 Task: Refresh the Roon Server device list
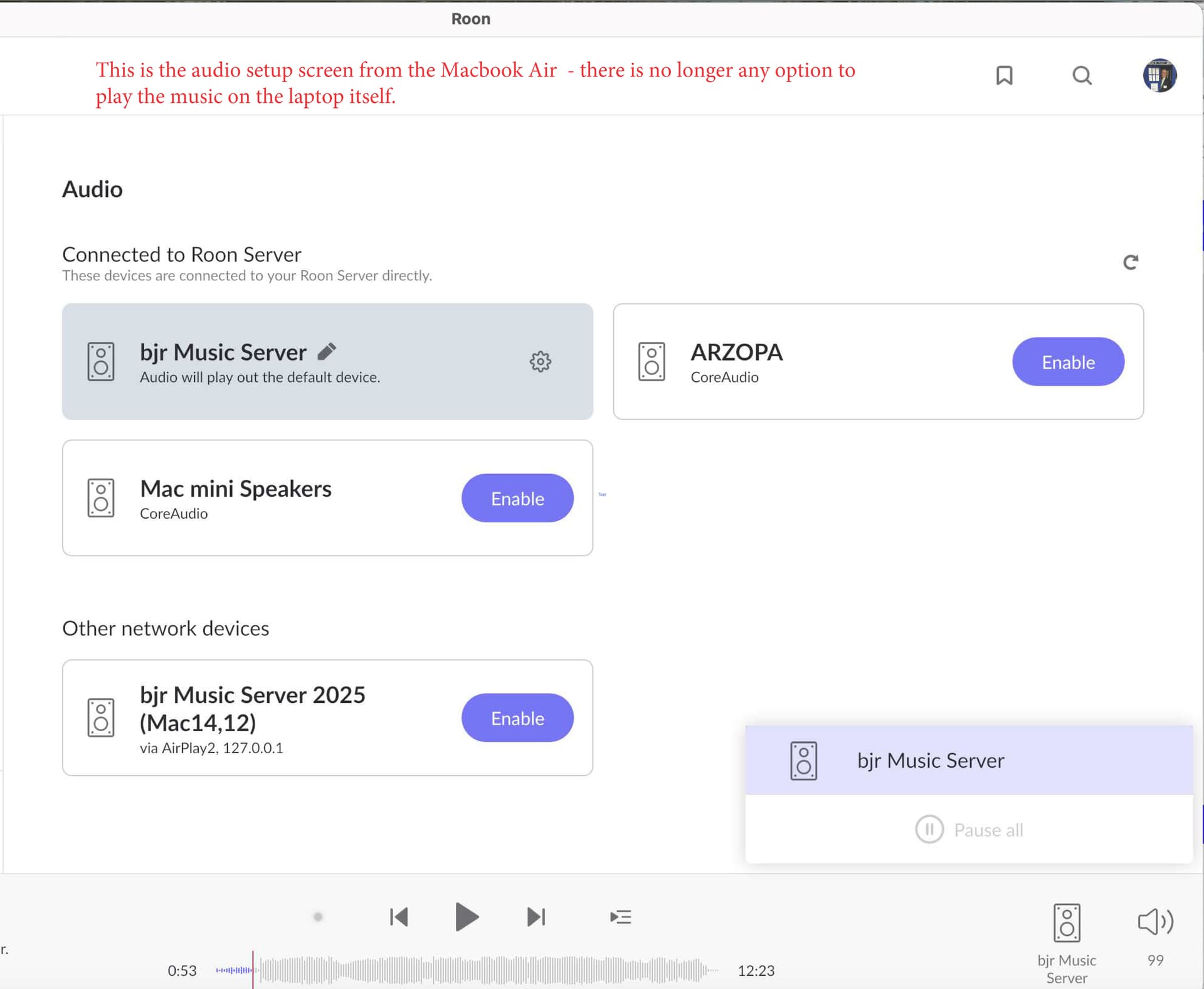(1130, 262)
